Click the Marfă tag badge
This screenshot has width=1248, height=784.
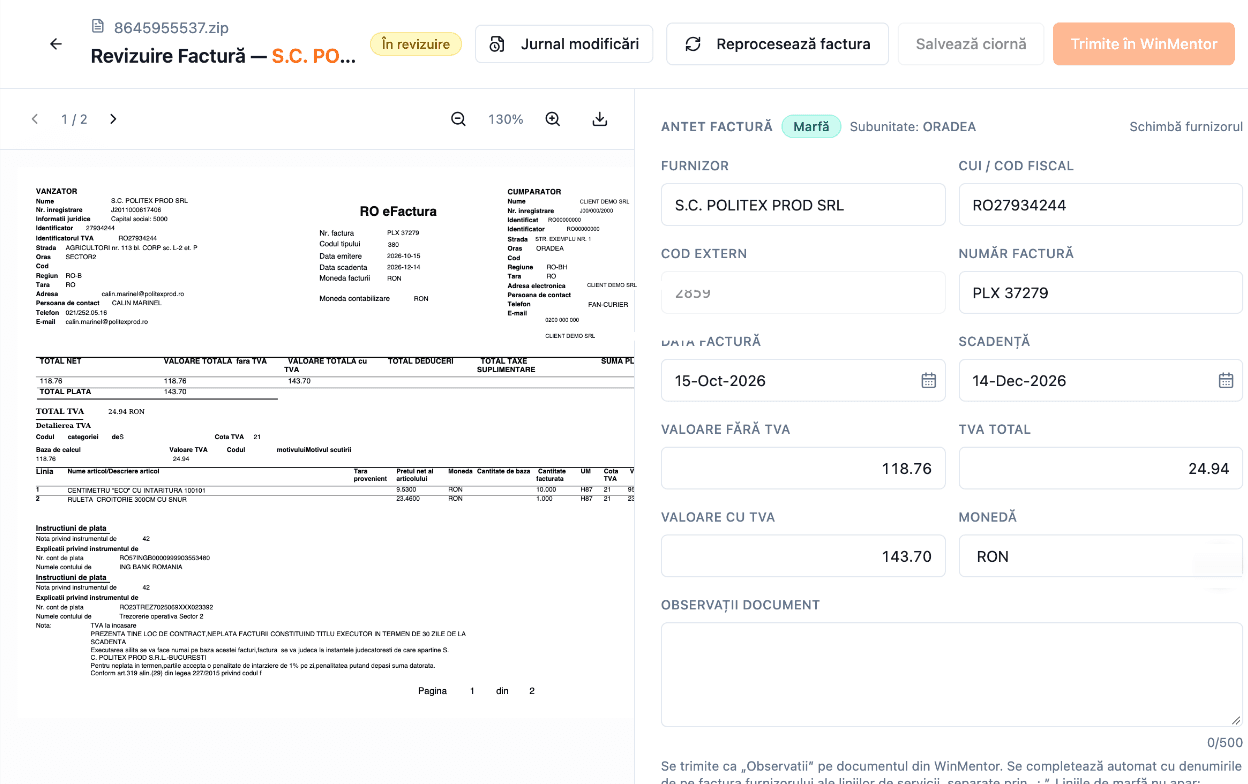tap(811, 127)
